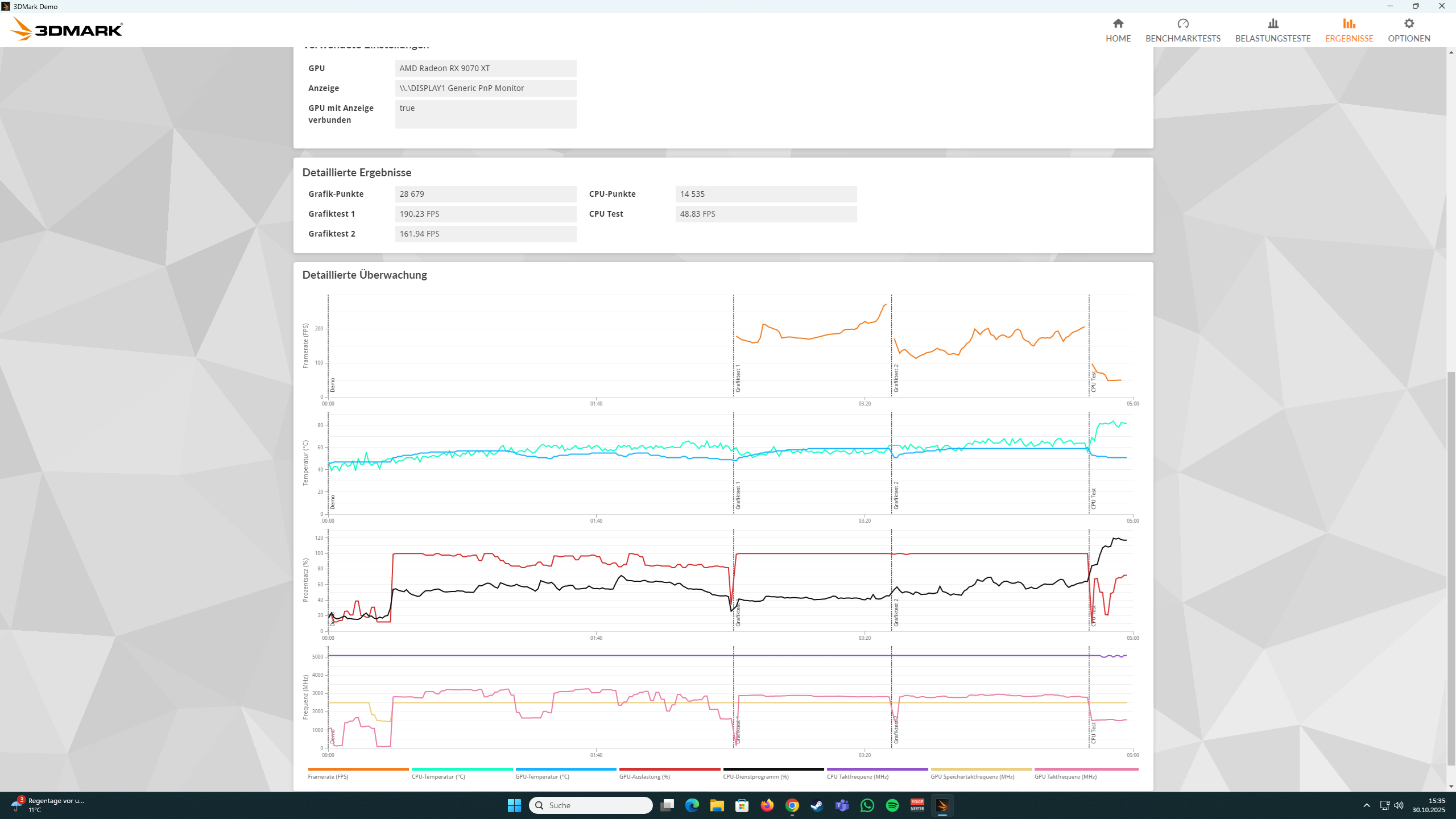
Task: Toggle the GPU-Temperatur legend series
Action: [x=541, y=776]
